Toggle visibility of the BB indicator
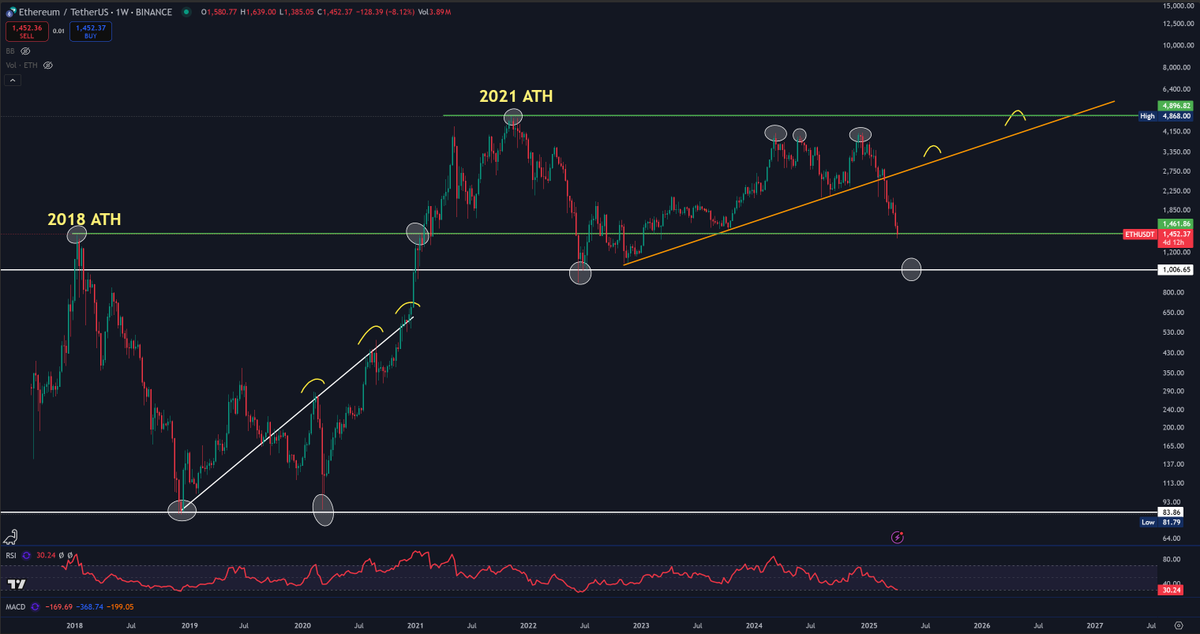 (x=26, y=50)
